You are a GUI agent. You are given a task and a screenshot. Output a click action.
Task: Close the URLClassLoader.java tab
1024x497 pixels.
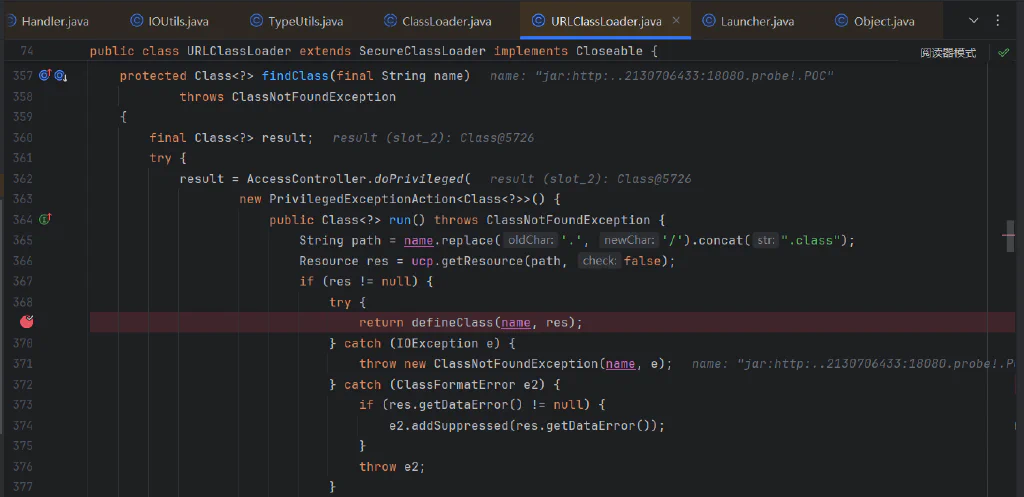point(677,21)
